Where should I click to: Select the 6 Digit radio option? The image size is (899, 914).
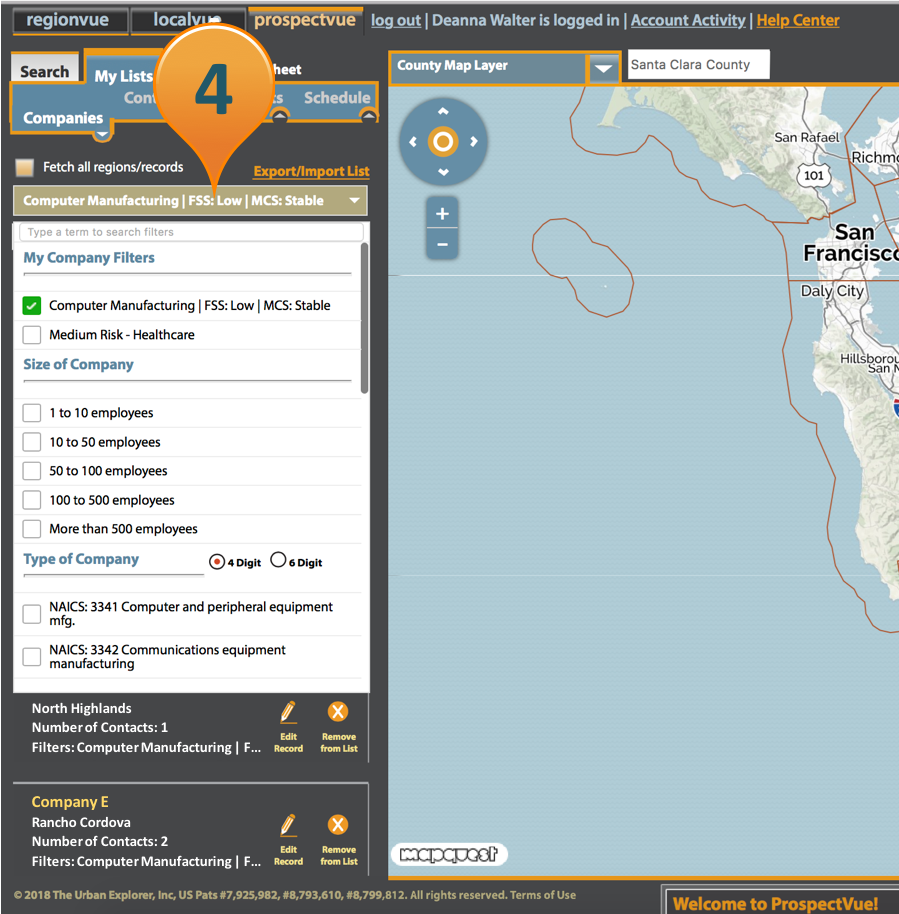coord(278,560)
